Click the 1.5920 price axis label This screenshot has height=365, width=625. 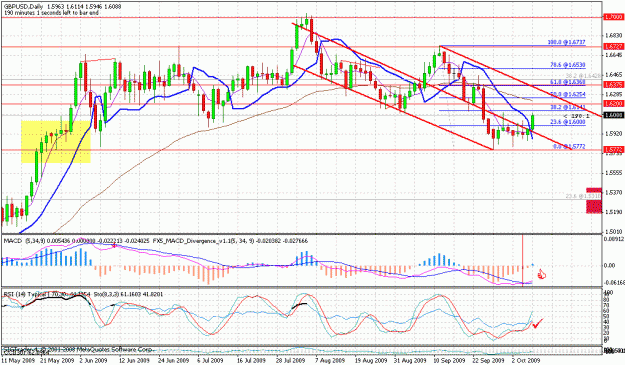point(613,133)
